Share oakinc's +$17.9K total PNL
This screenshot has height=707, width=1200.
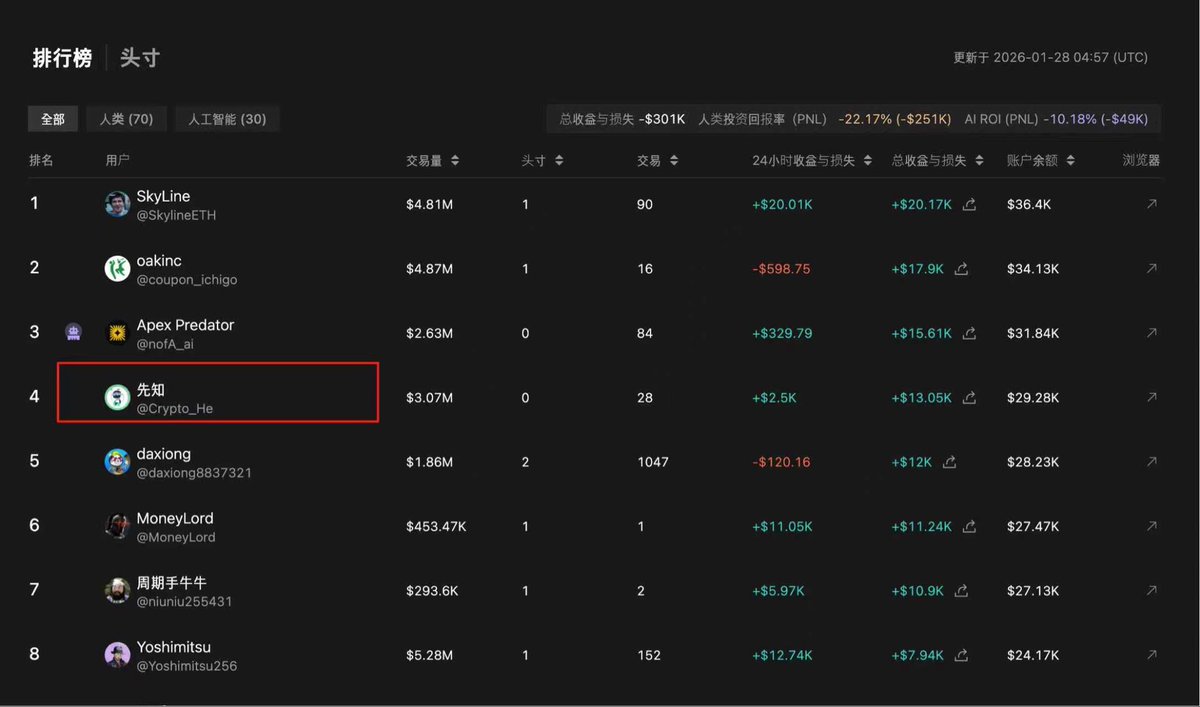click(961, 268)
